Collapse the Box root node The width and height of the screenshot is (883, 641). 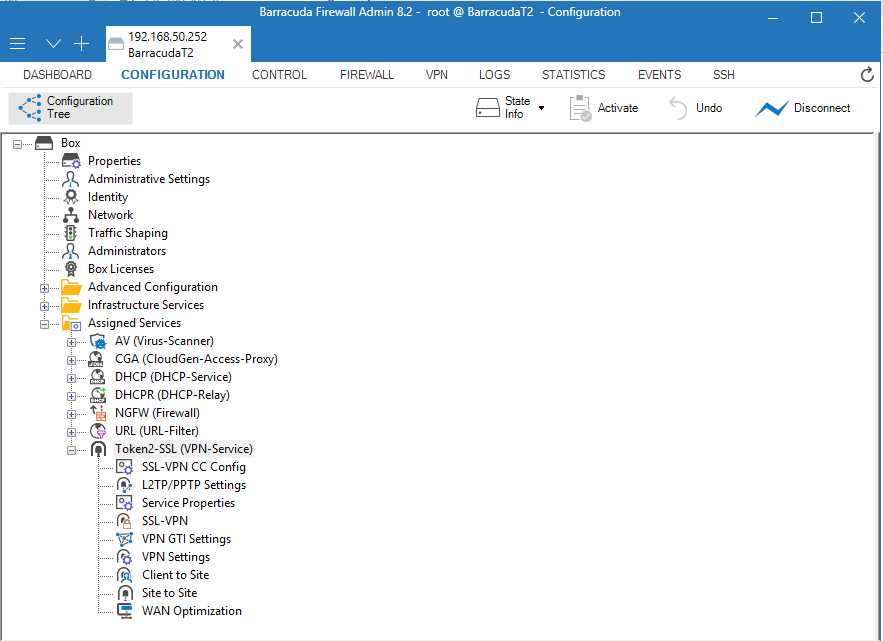17,144
